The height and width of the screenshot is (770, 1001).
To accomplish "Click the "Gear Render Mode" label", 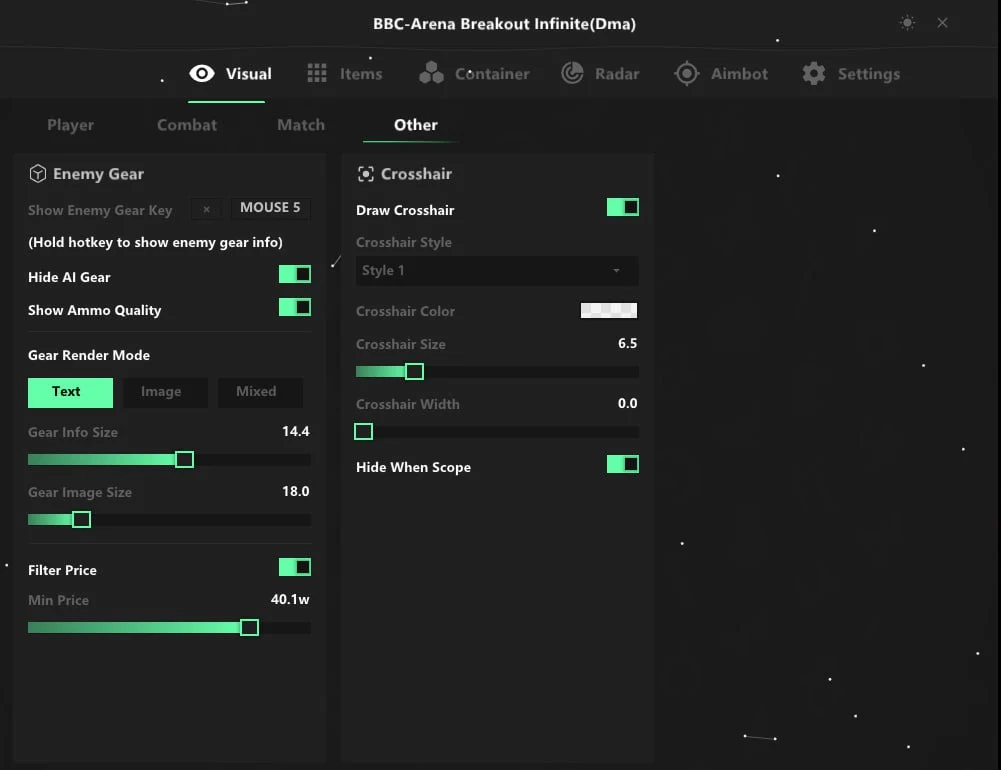I will tap(89, 356).
